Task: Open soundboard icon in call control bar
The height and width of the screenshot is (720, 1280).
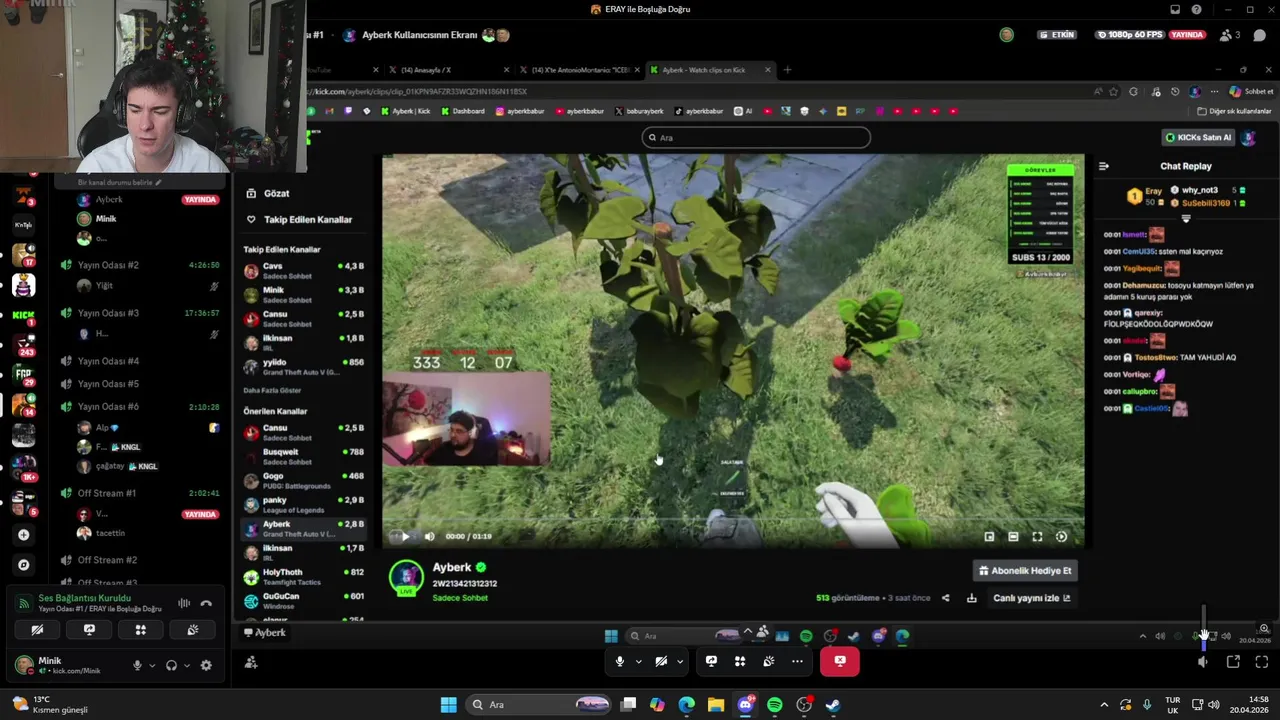Action: 768,661
